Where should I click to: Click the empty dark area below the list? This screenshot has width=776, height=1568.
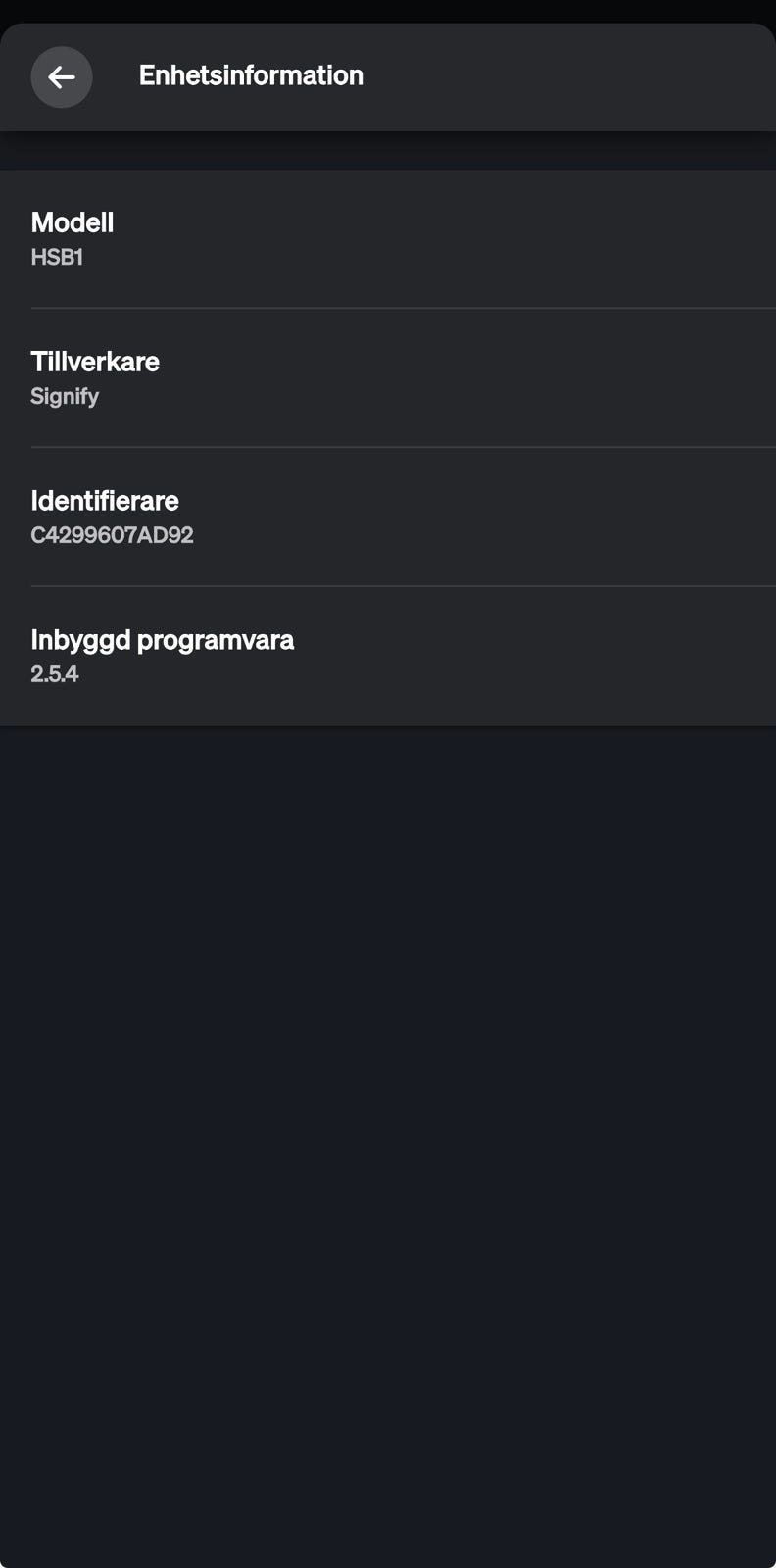pyautogui.click(x=388, y=1127)
